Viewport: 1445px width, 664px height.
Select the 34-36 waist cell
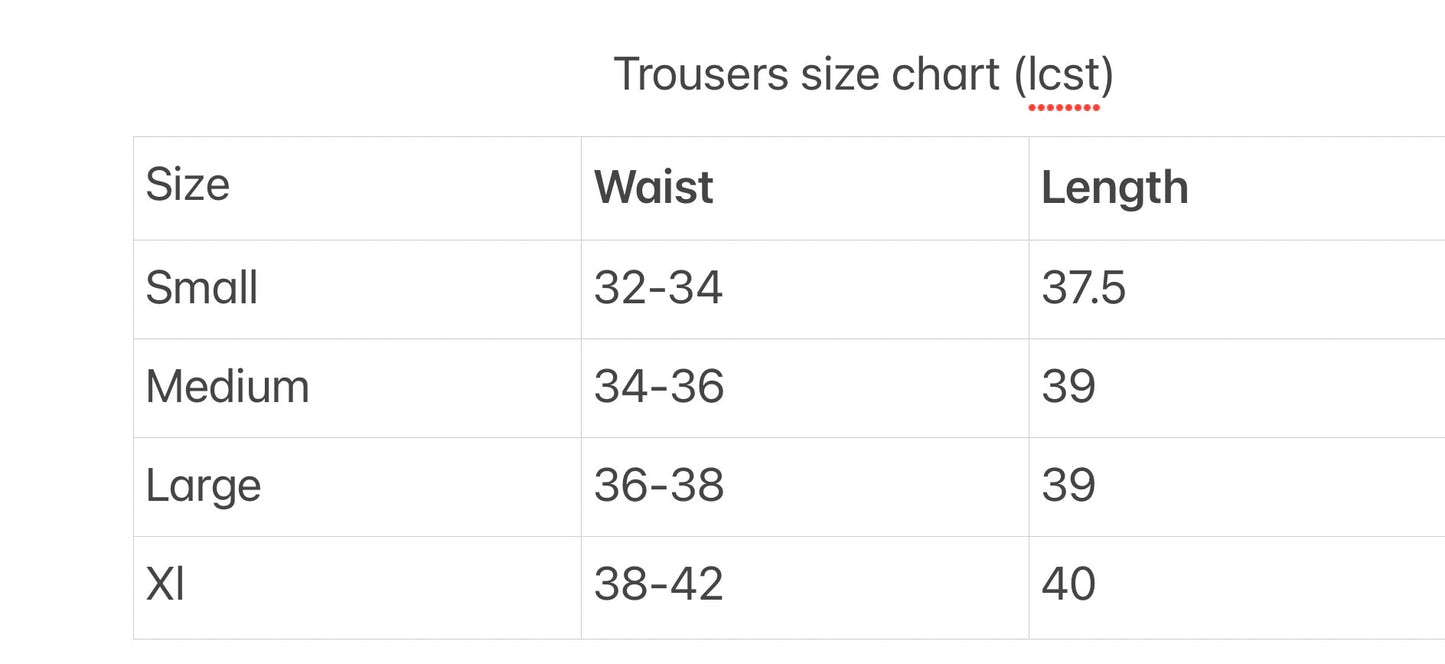658,387
